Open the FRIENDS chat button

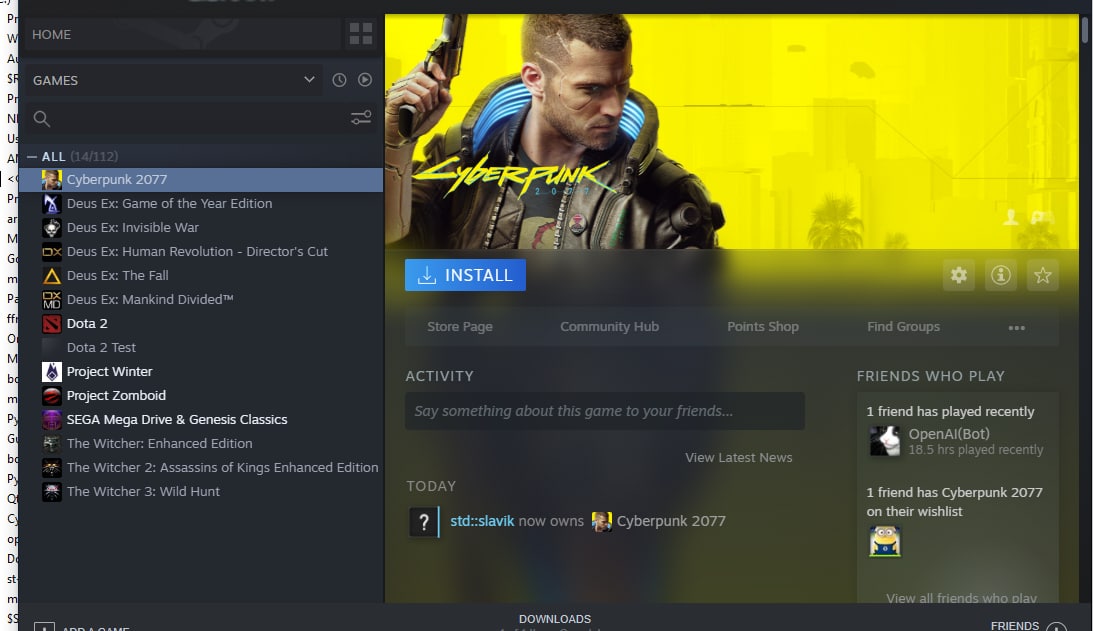click(1015, 625)
